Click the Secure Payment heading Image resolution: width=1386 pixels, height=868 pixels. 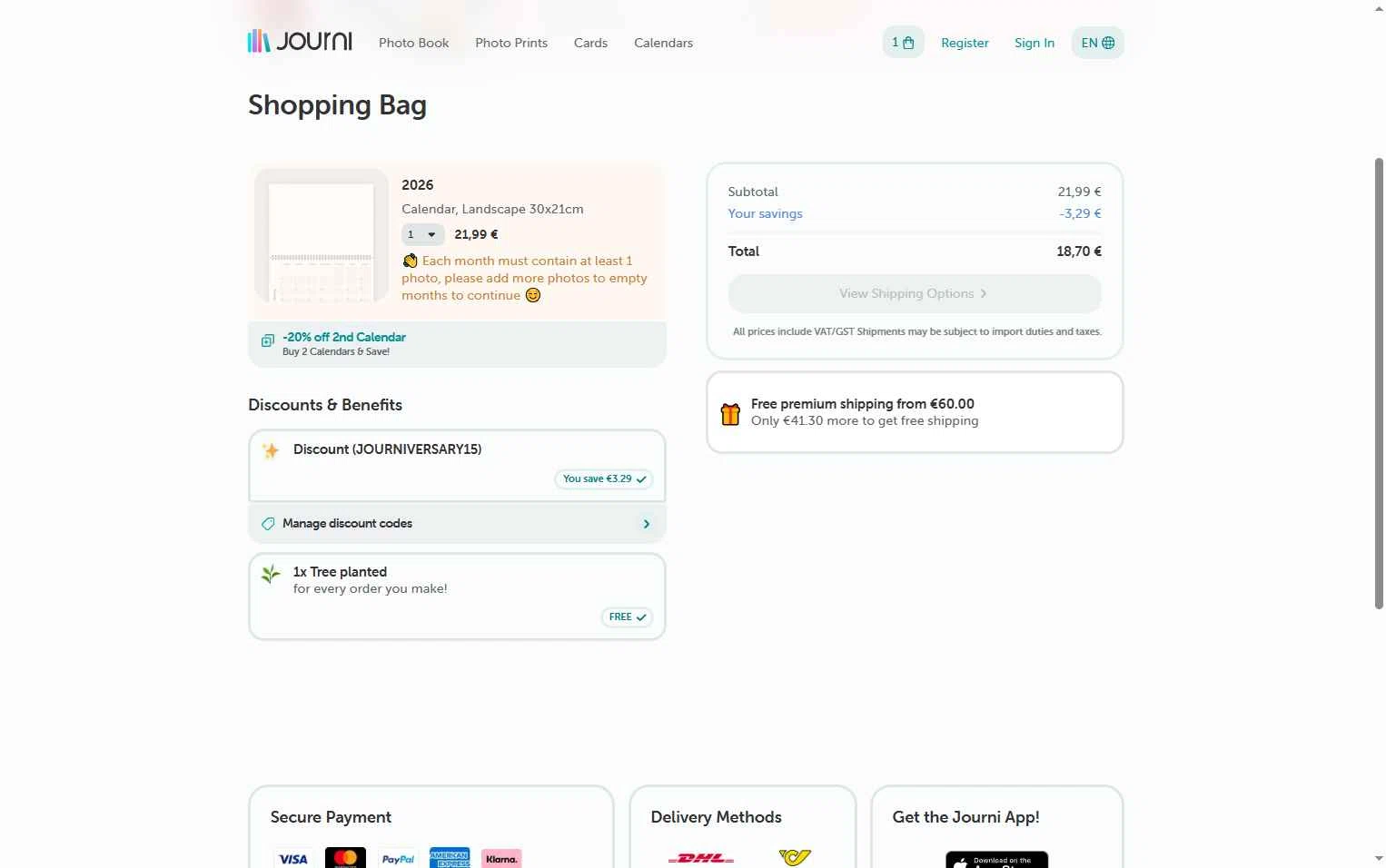(331, 817)
